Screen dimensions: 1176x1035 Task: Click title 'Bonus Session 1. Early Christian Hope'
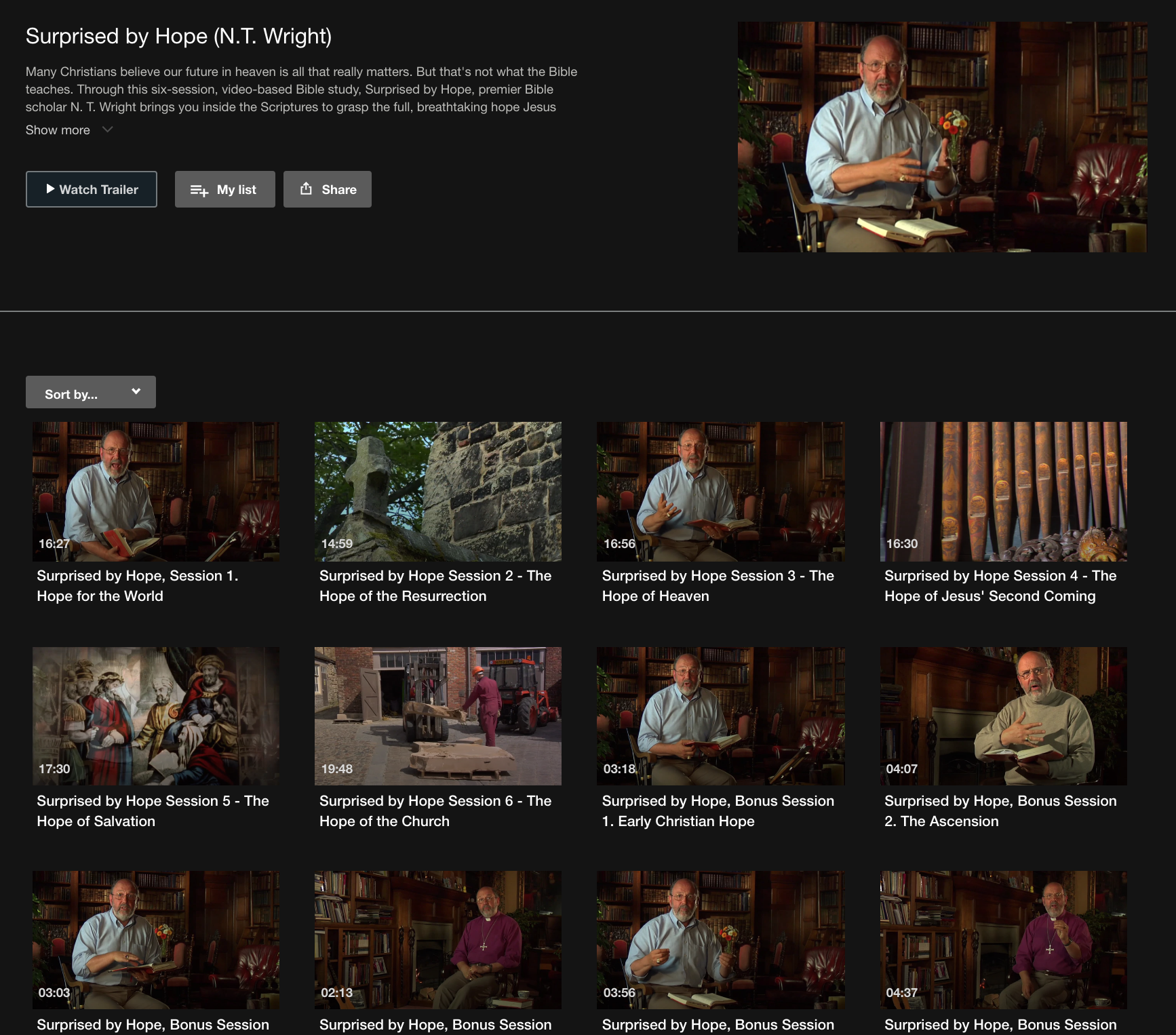718,811
